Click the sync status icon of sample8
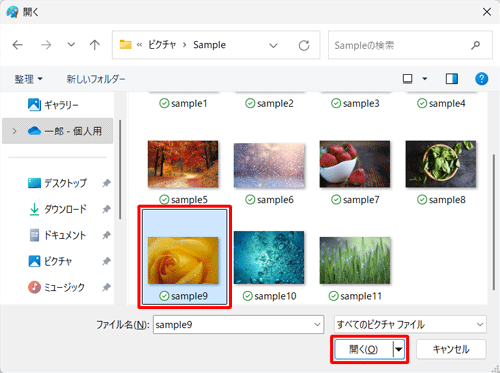 pyautogui.click(x=422, y=200)
